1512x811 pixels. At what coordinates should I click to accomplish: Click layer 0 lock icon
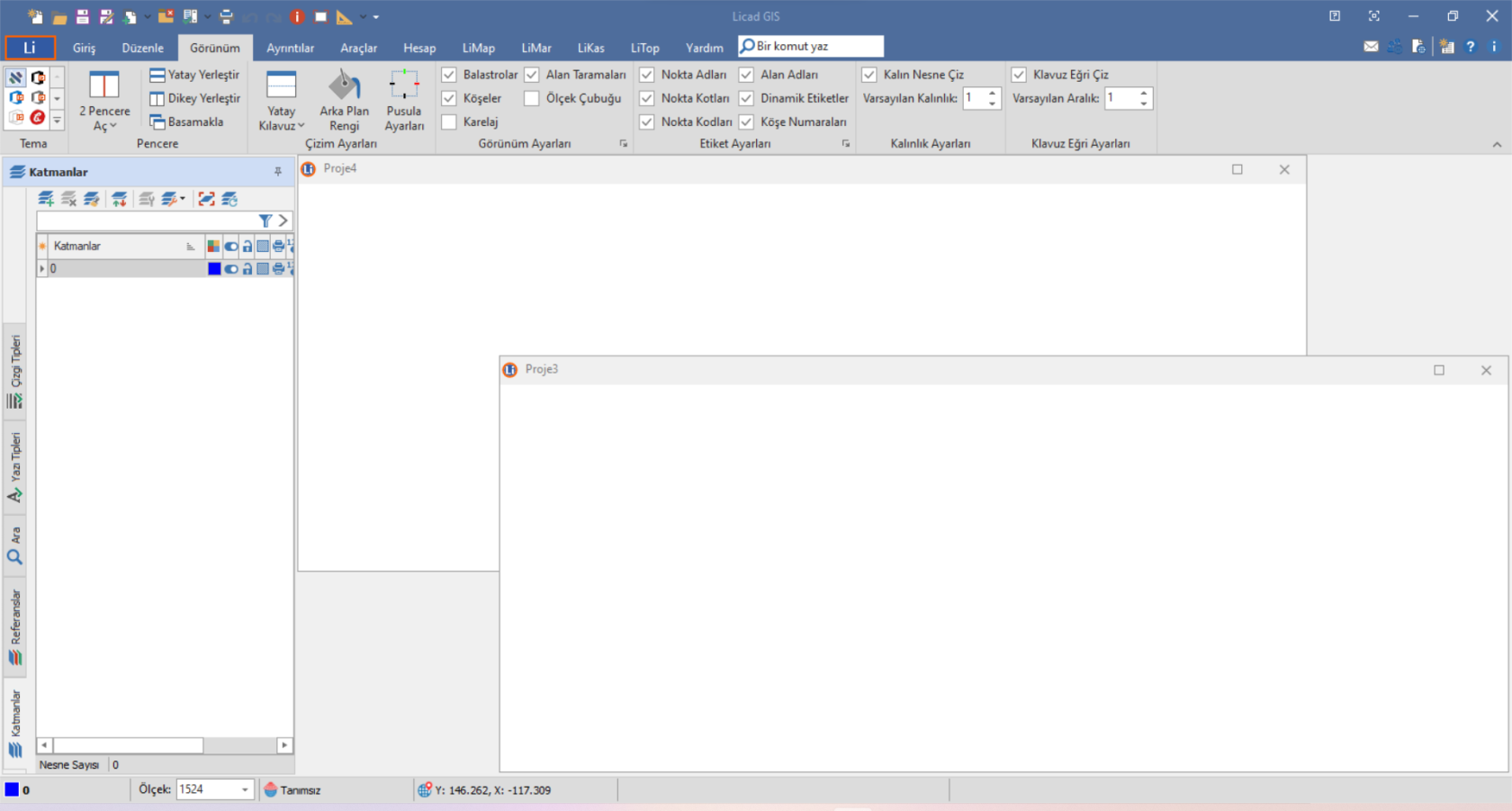coord(247,268)
